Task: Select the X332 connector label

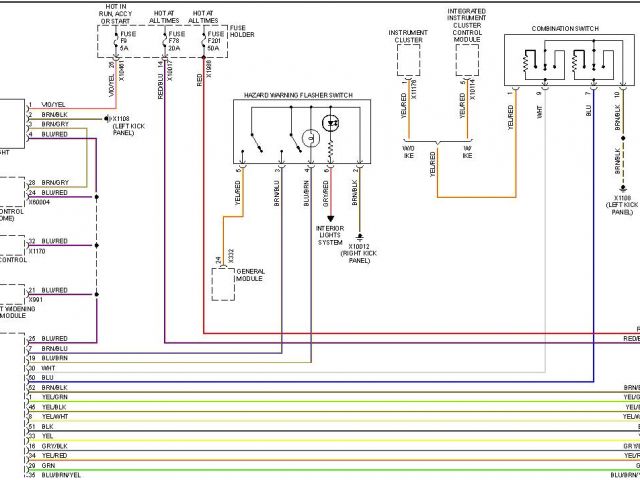Action: point(229,256)
